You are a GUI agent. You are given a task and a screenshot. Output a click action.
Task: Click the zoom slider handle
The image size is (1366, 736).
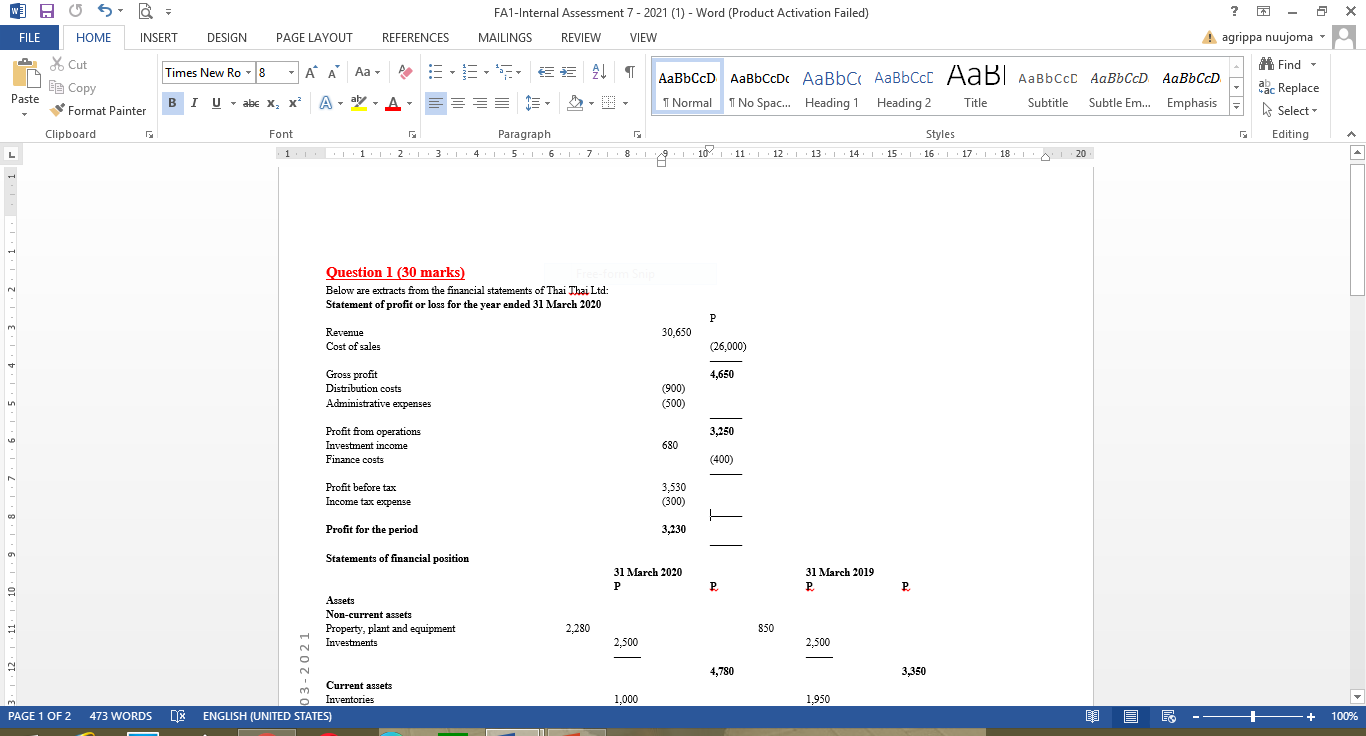coord(1253,716)
